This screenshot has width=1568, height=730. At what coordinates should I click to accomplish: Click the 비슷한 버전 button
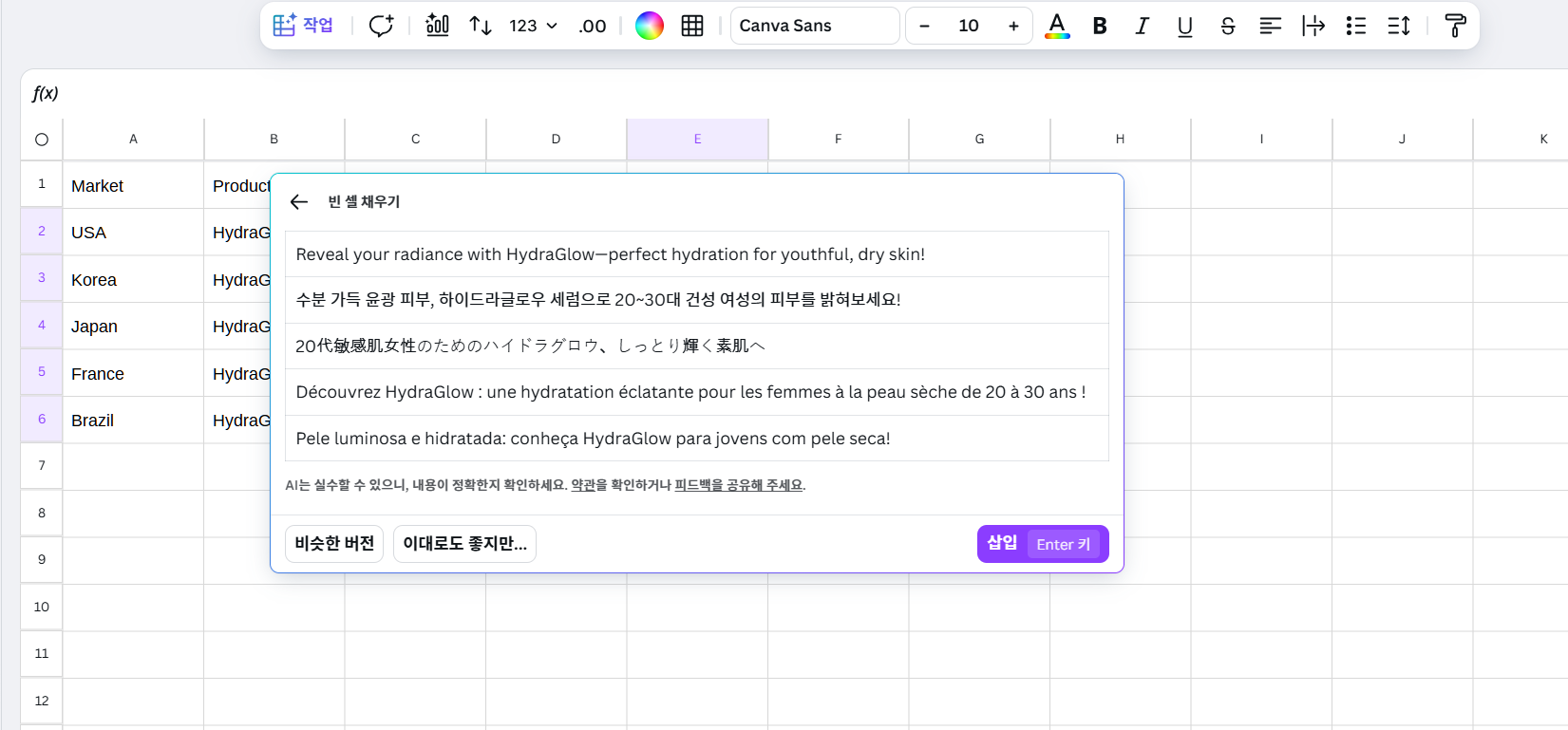pyautogui.click(x=334, y=544)
